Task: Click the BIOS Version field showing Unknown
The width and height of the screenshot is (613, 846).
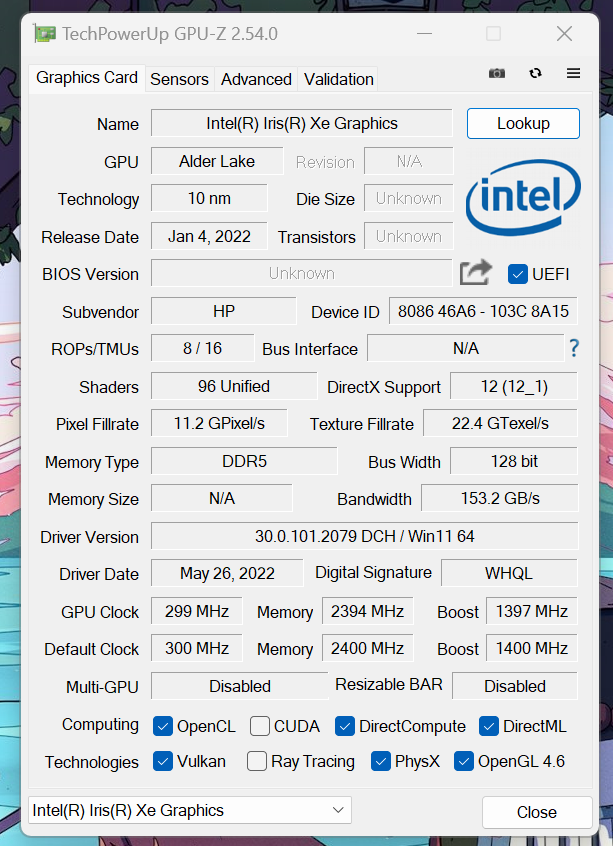Action: 302,274
